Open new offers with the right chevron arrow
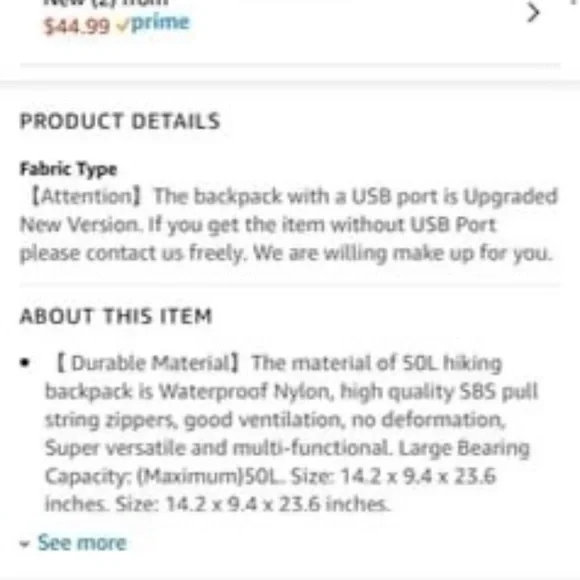 533,13
